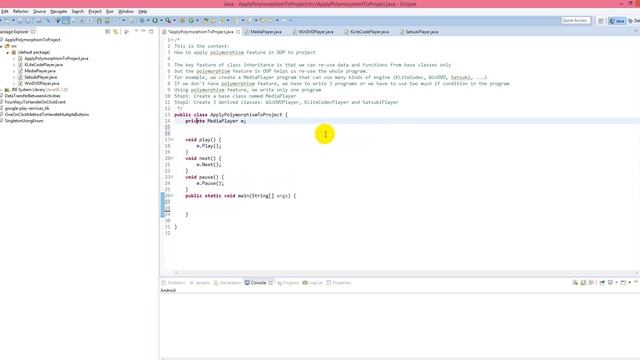
Task: Select WinDVDPlayer.java in Package Explorer
Action: [42, 83]
